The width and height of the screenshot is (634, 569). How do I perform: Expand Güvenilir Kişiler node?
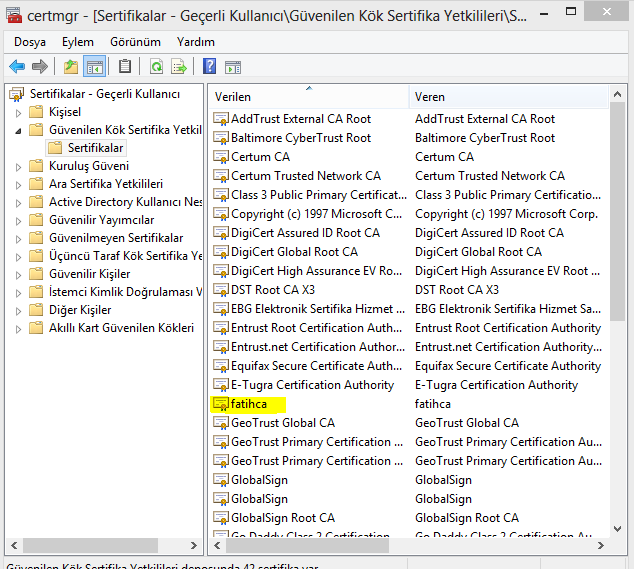(x=18, y=275)
